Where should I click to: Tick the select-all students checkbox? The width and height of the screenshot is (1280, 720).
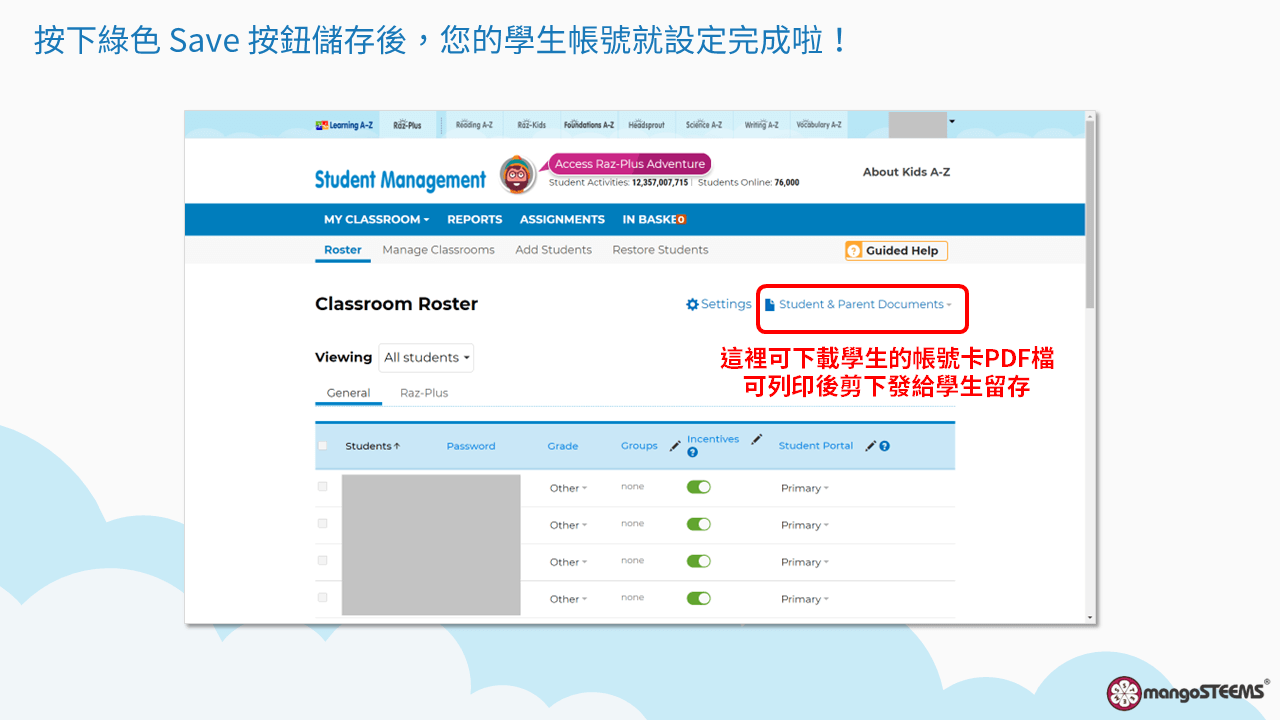(x=322, y=446)
